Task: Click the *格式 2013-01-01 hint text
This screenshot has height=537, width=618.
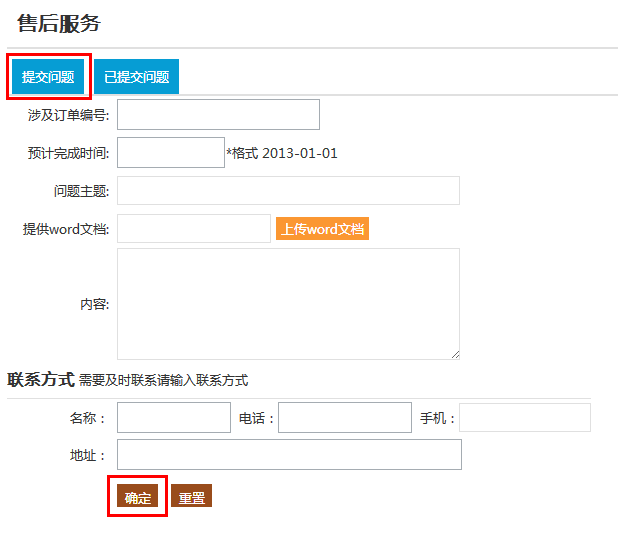Action: [x=282, y=153]
